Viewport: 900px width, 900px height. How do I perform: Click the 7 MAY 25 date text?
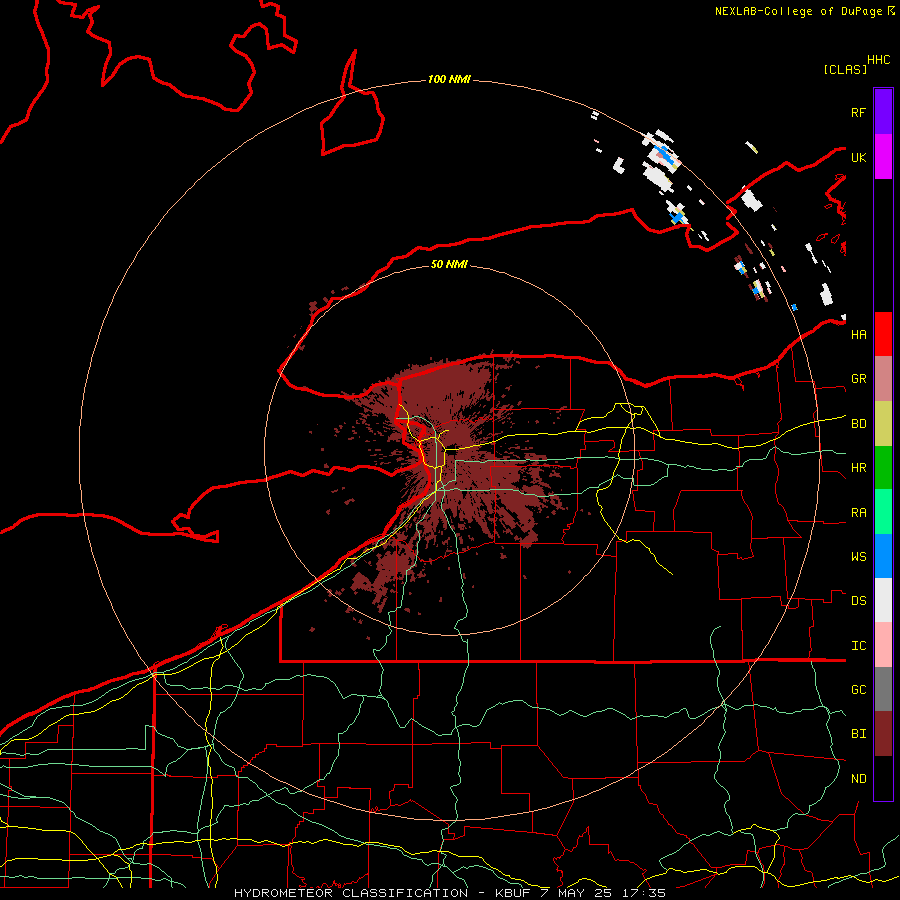pyautogui.click(x=576, y=893)
